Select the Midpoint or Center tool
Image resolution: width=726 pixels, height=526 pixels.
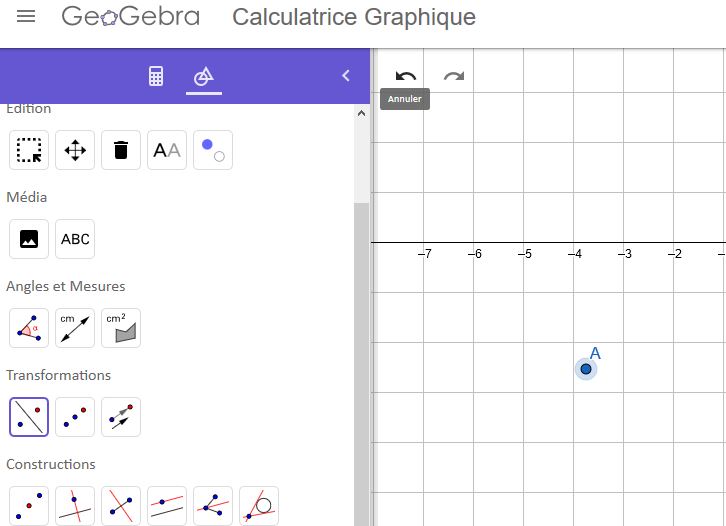[x=29, y=506]
